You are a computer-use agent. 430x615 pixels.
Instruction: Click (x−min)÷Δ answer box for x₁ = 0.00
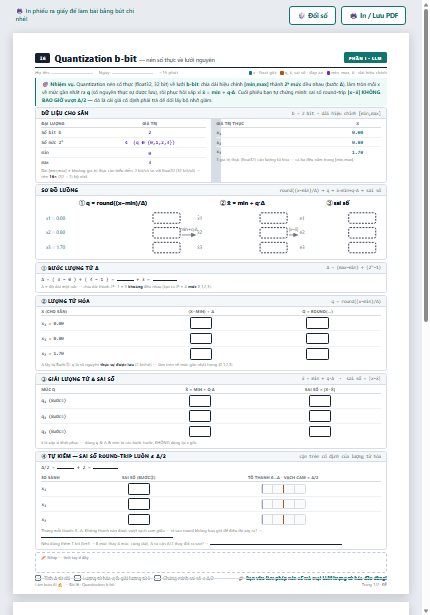(201, 323)
